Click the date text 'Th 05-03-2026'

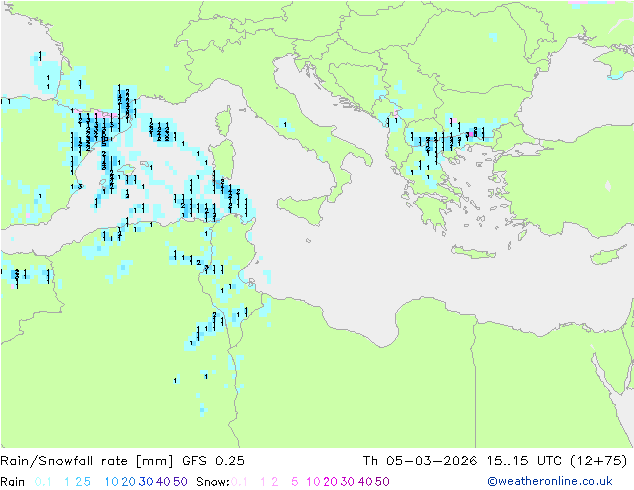pos(420,461)
